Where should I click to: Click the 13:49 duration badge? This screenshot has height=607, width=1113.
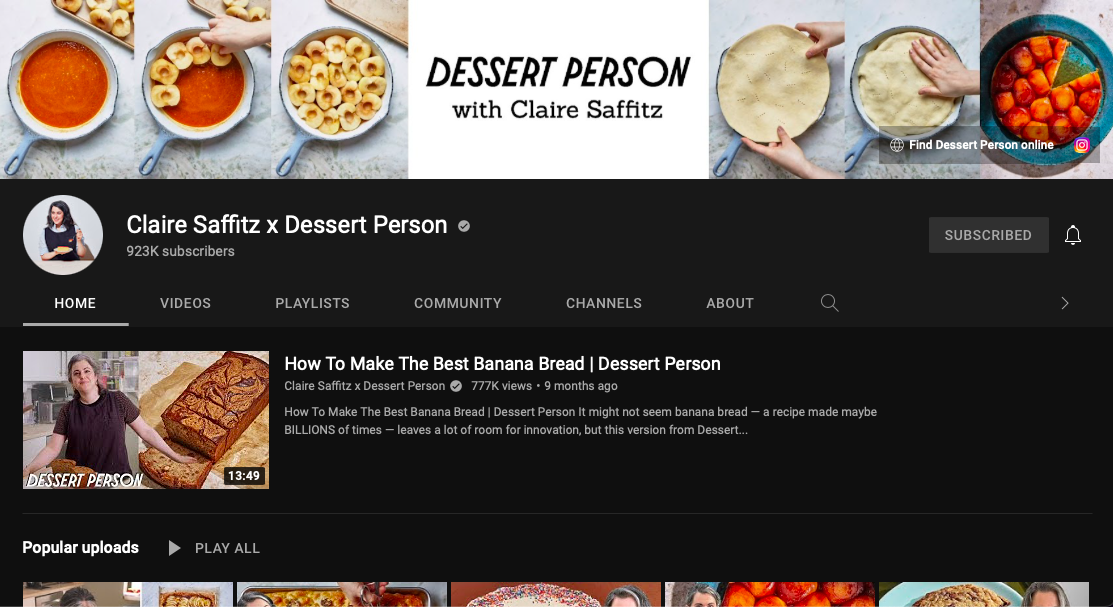click(244, 476)
